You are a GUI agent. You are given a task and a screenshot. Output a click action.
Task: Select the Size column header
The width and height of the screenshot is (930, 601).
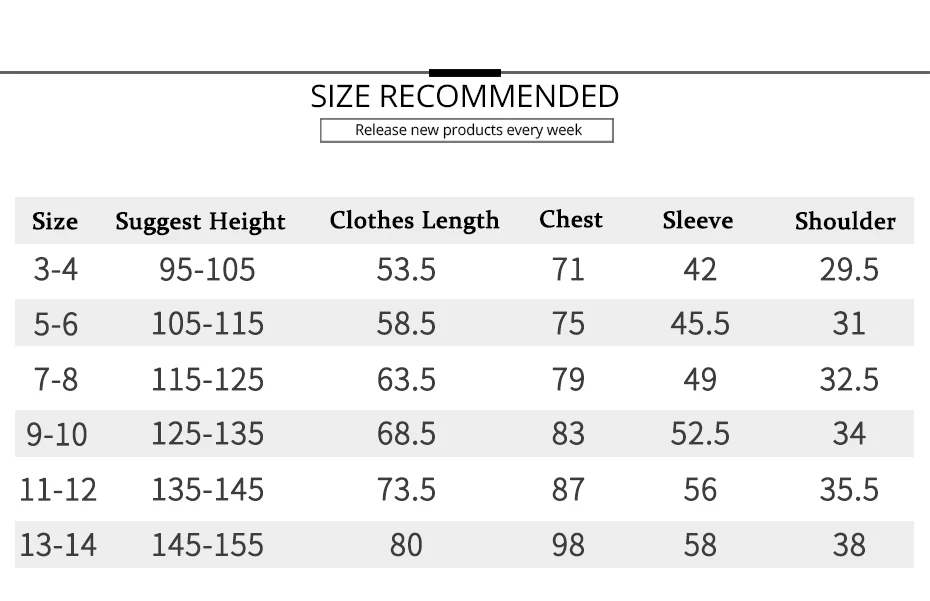point(55,221)
